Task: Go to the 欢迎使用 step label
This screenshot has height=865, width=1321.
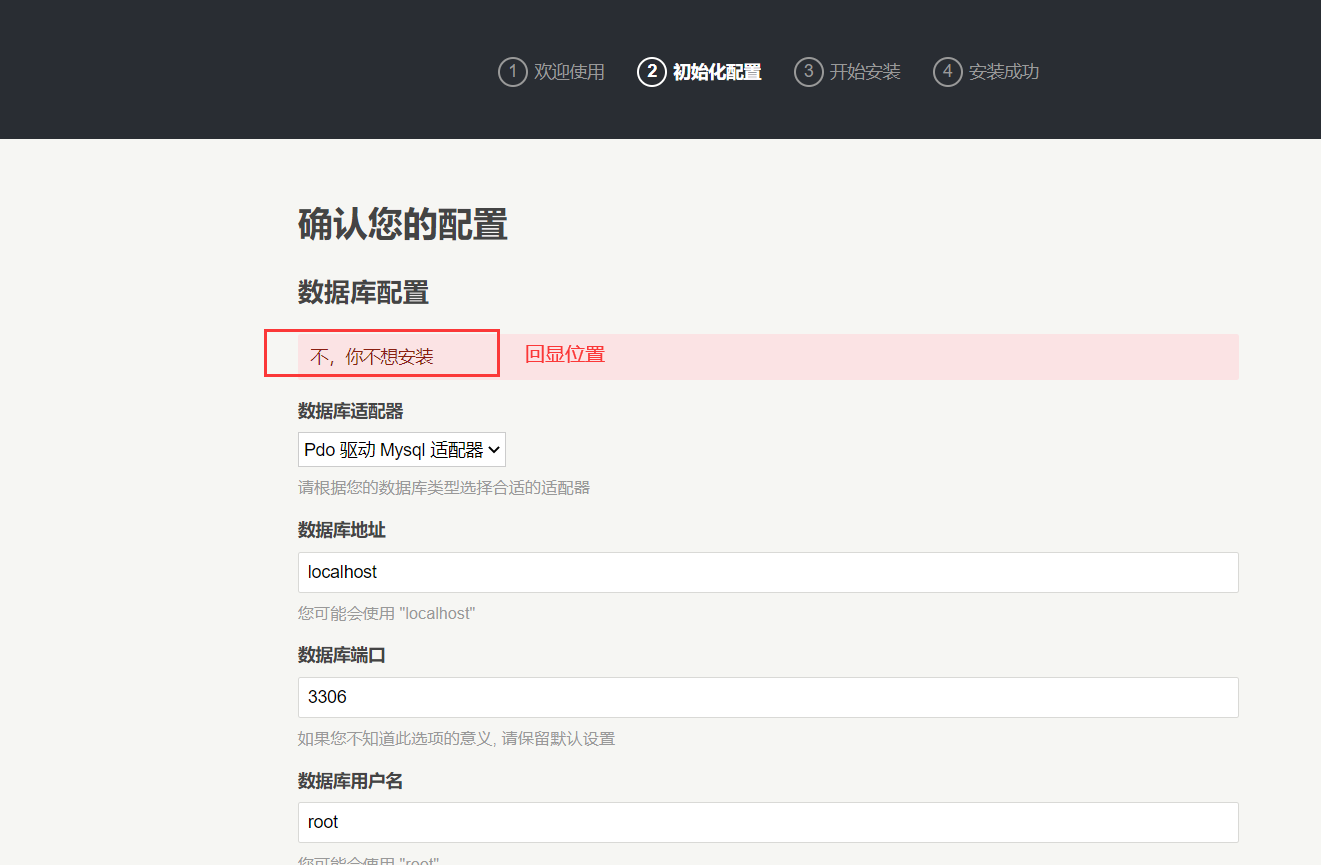Action: point(569,72)
